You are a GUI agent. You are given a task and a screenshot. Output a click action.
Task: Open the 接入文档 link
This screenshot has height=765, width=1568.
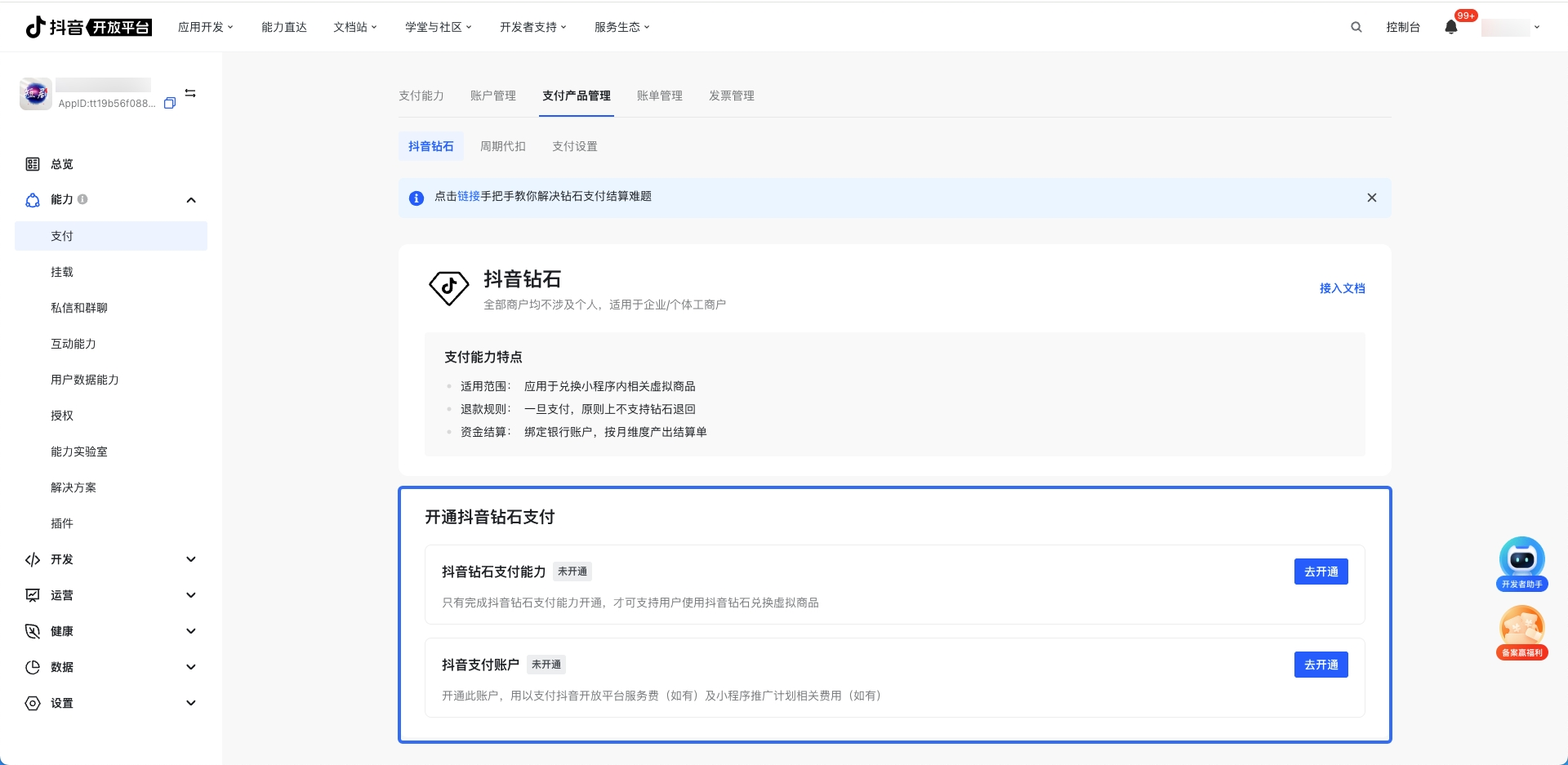[x=1343, y=288]
